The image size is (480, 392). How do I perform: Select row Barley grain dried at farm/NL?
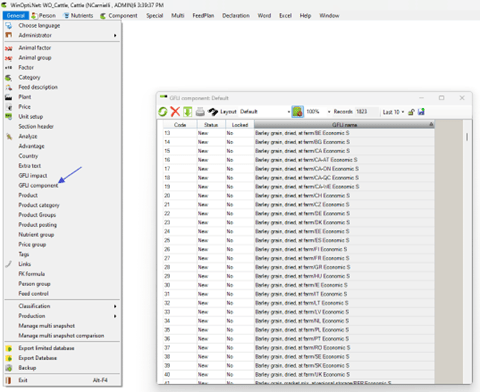pos(299,321)
